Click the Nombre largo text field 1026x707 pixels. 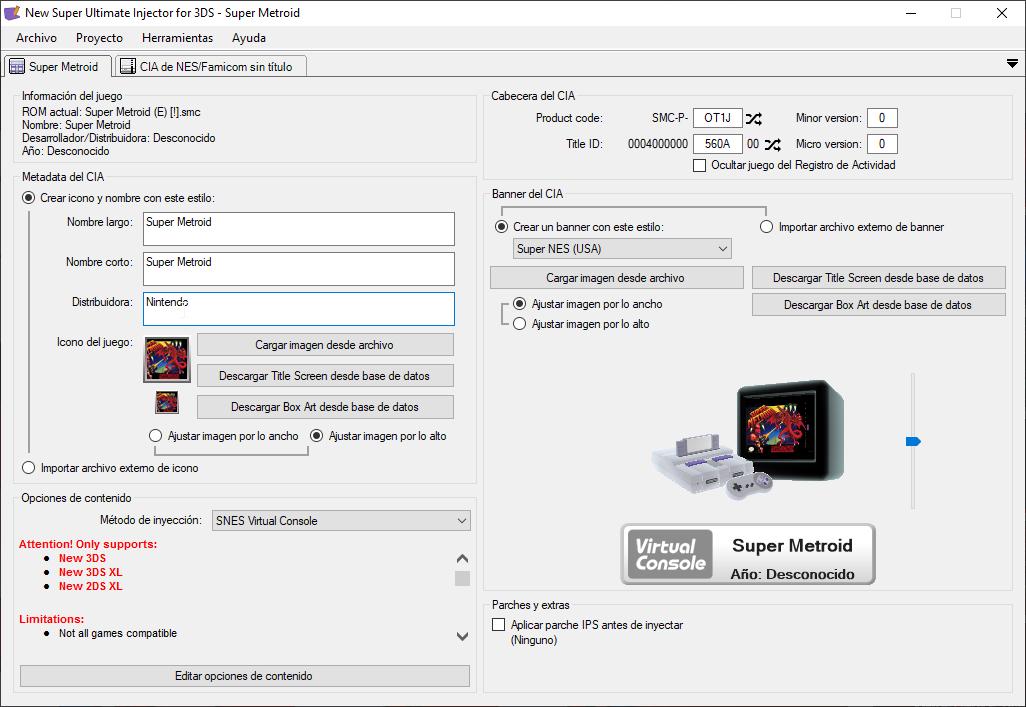point(298,228)
